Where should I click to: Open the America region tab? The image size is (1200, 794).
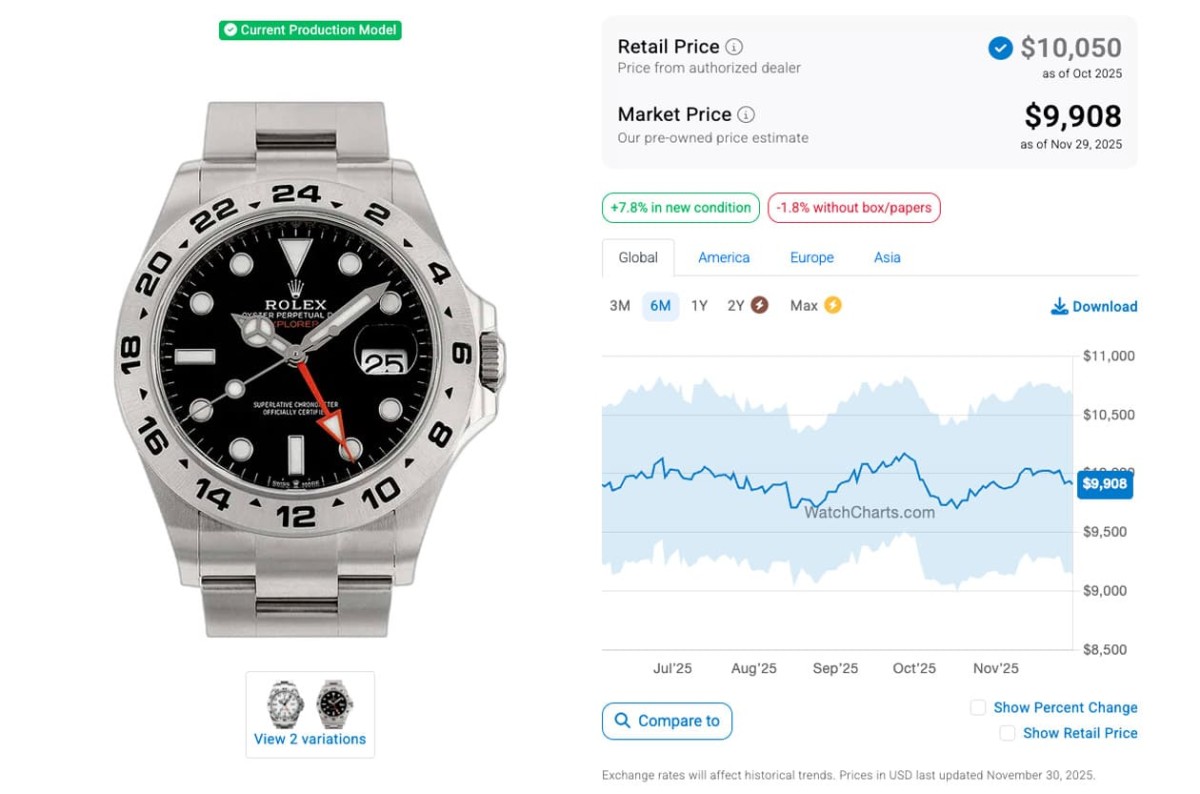pyautogui.click(x=724, y=258)
